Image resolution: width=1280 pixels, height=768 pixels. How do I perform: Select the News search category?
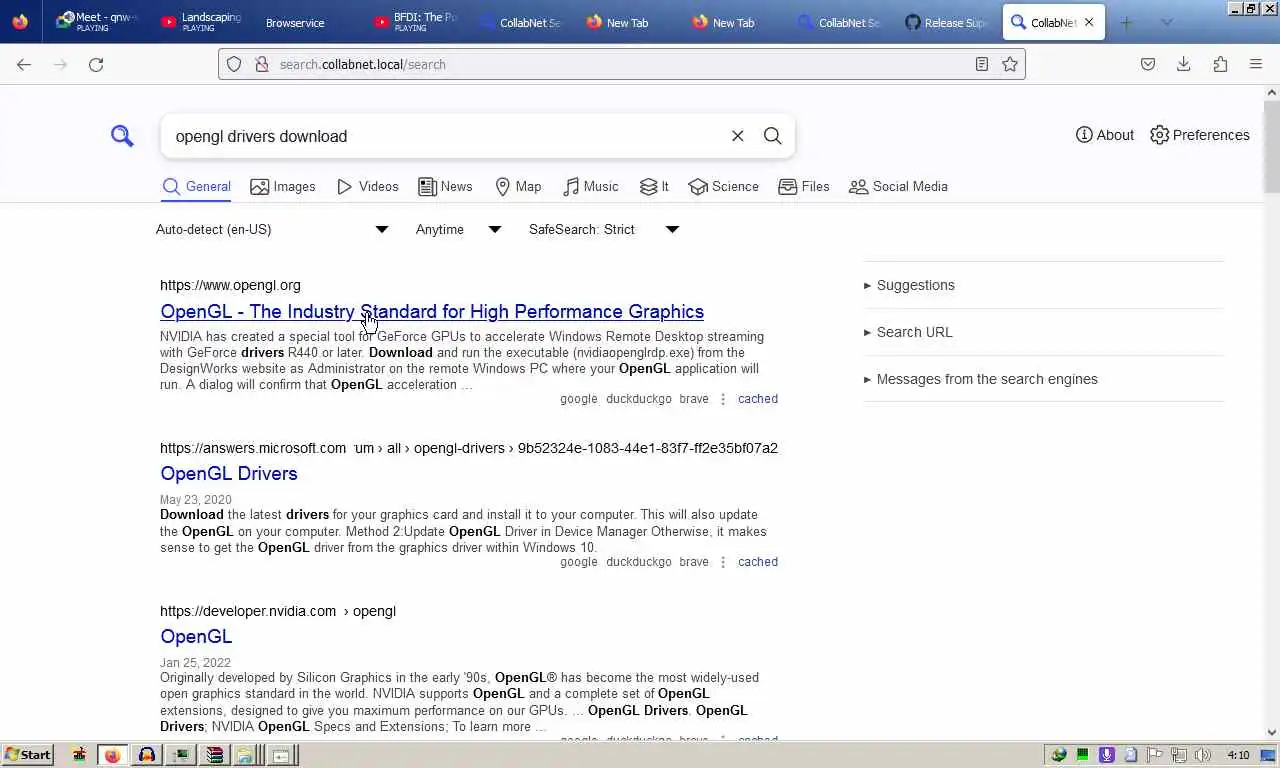click(x=445, y=187)
